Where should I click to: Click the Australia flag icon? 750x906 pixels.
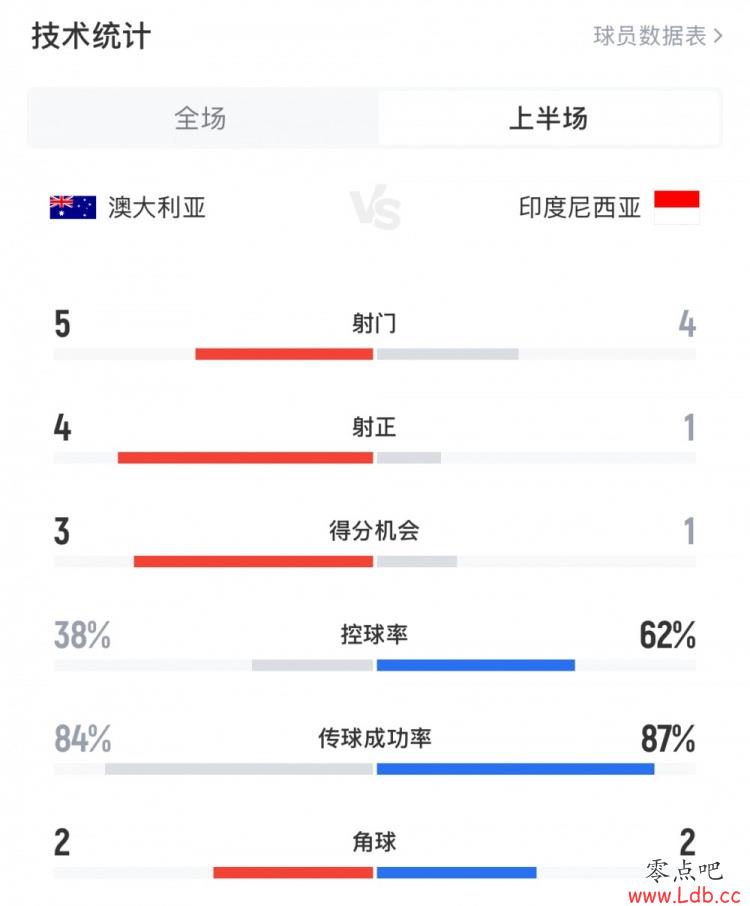[73, 207]
